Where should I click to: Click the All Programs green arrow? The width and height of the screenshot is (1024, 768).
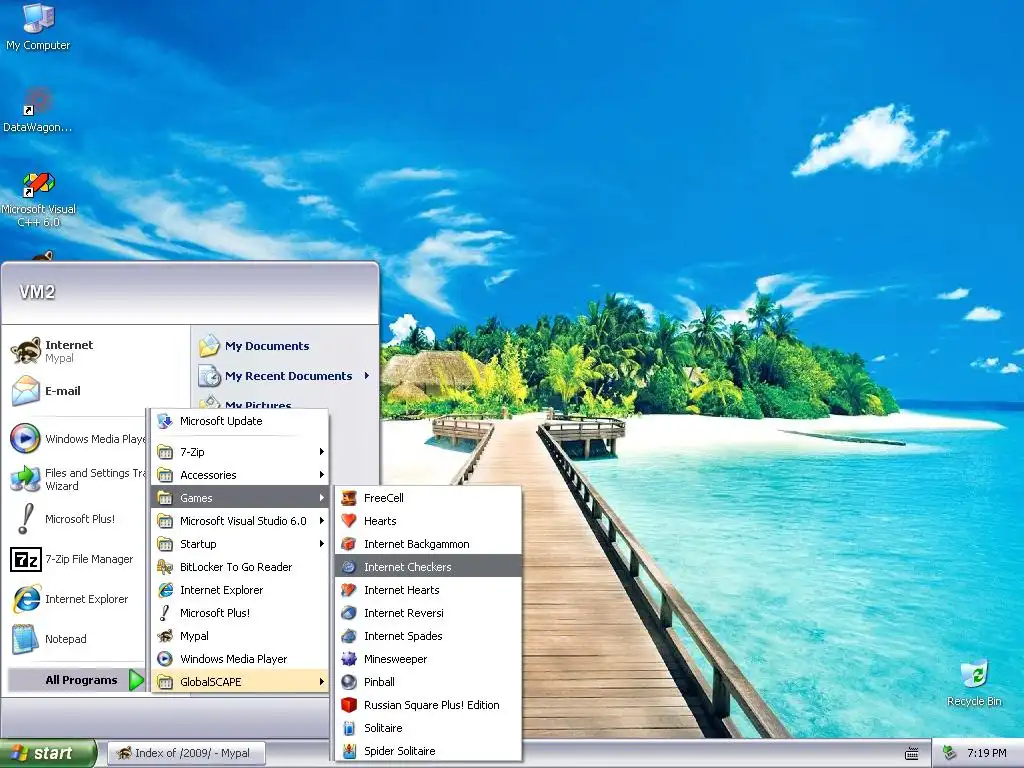coord(136,680)
